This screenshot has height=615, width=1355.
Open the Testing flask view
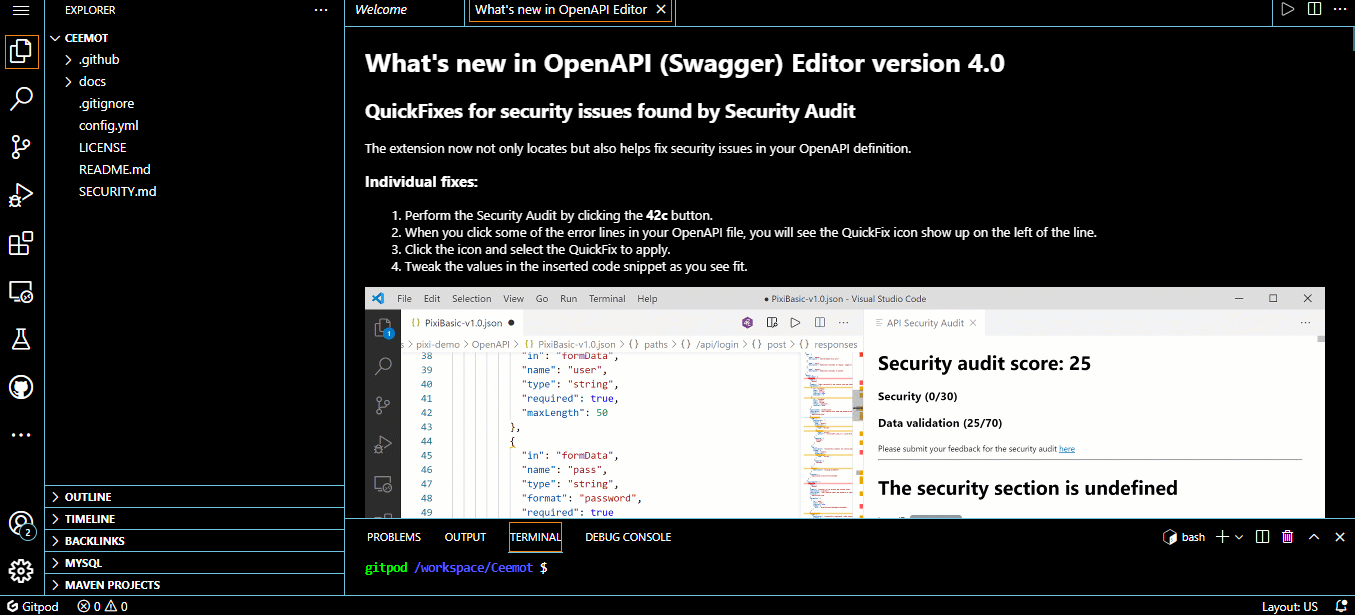pos(21,339)
